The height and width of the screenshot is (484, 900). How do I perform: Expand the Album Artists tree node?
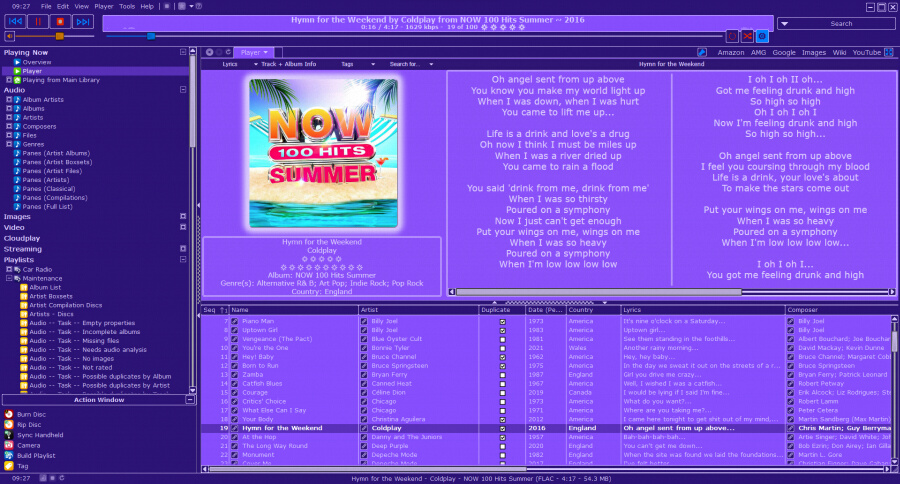click(x=9, y=99)
